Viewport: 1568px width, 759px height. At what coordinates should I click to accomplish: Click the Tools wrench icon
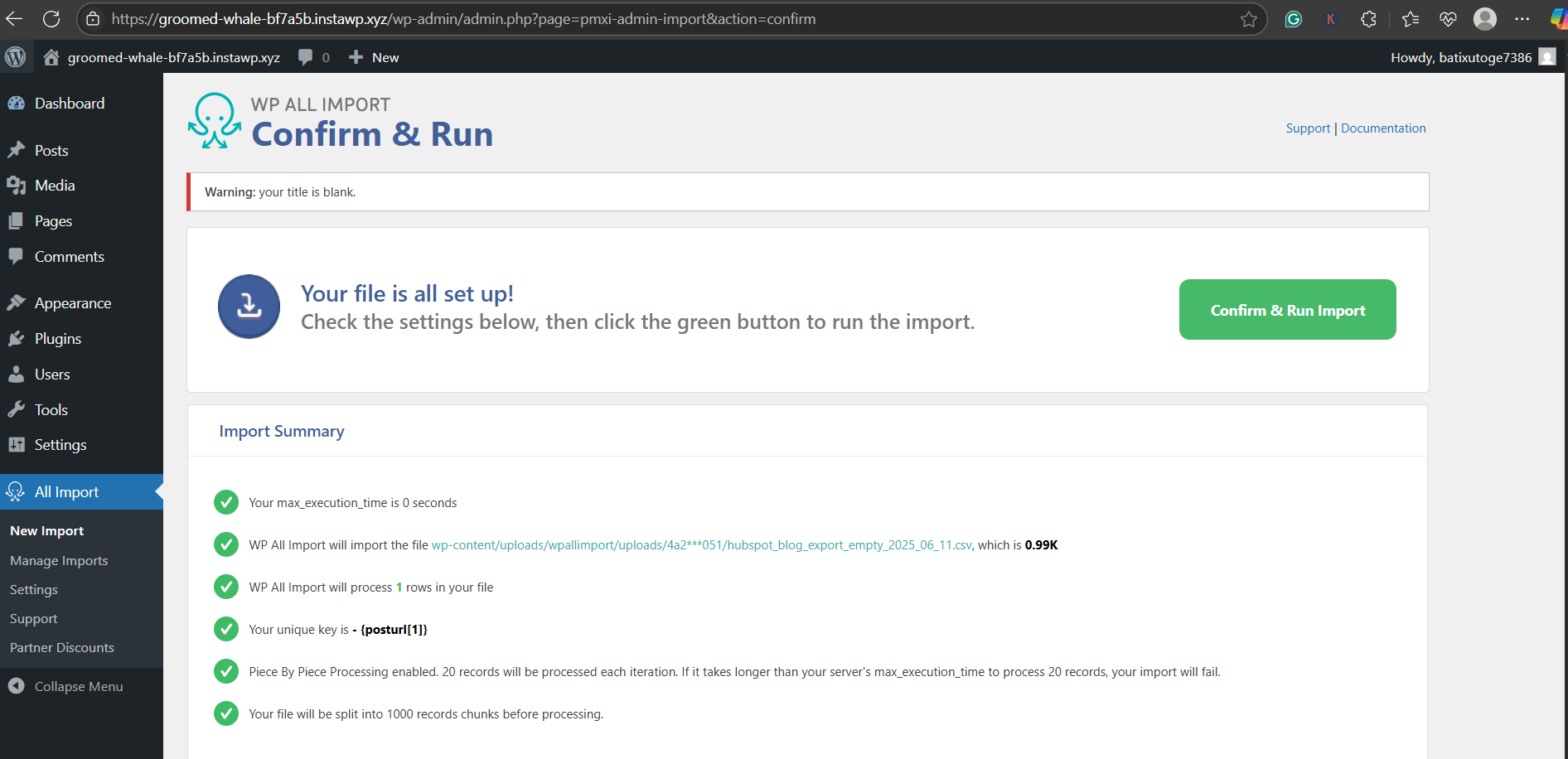(16, 409)
